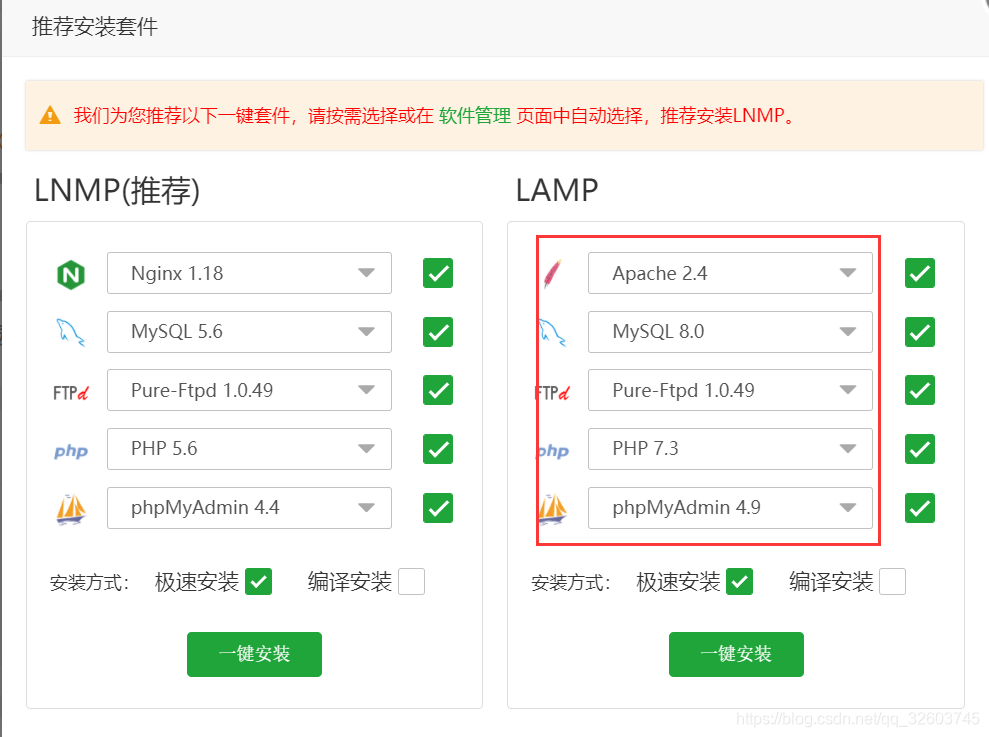Click the Apache feather icon in LAMP
The height and width of the screenshot is (737, 989).
click(x=553, y=273)
